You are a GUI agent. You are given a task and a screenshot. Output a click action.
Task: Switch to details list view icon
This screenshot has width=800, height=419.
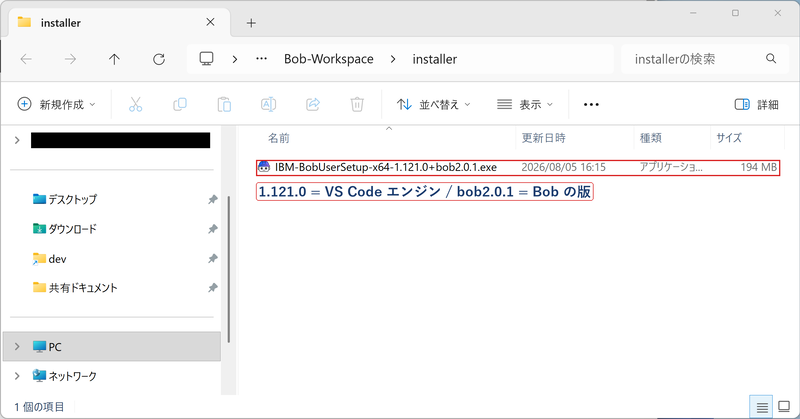(762, 407)
